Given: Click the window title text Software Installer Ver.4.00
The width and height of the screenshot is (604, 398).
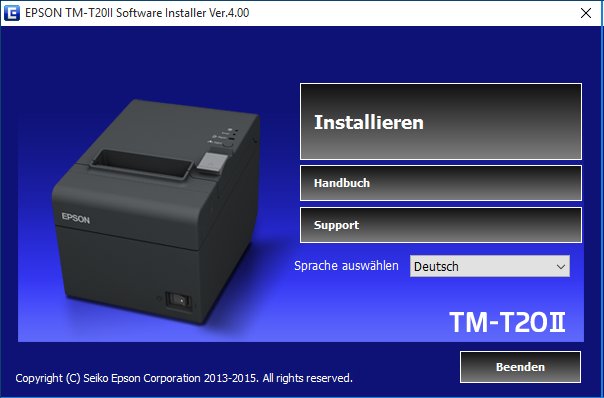Looking at the screenshot, I should [x=183, y=13].
